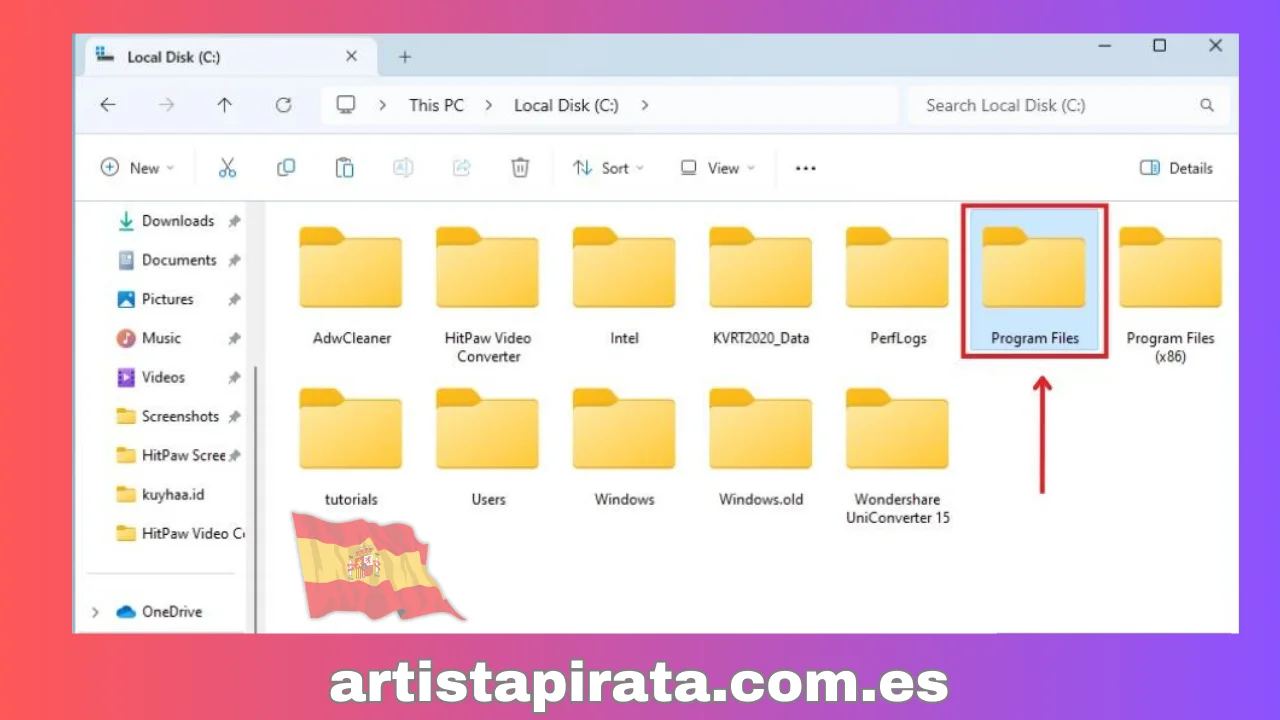The height and width of the screenshot is (720, 1280).
Task: Toggle the Details pane
Action: click(1176, 168)
